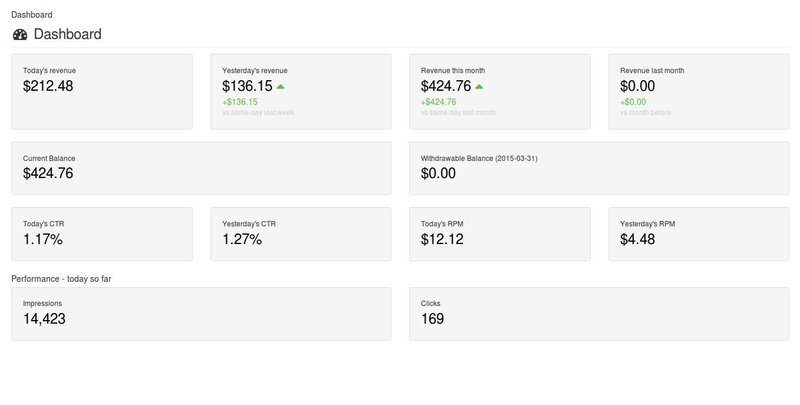The height and width of the screenshot is (405, 800).
Task: Click green up arrow beside Revenue this month
Action: [x=479, y=87]
